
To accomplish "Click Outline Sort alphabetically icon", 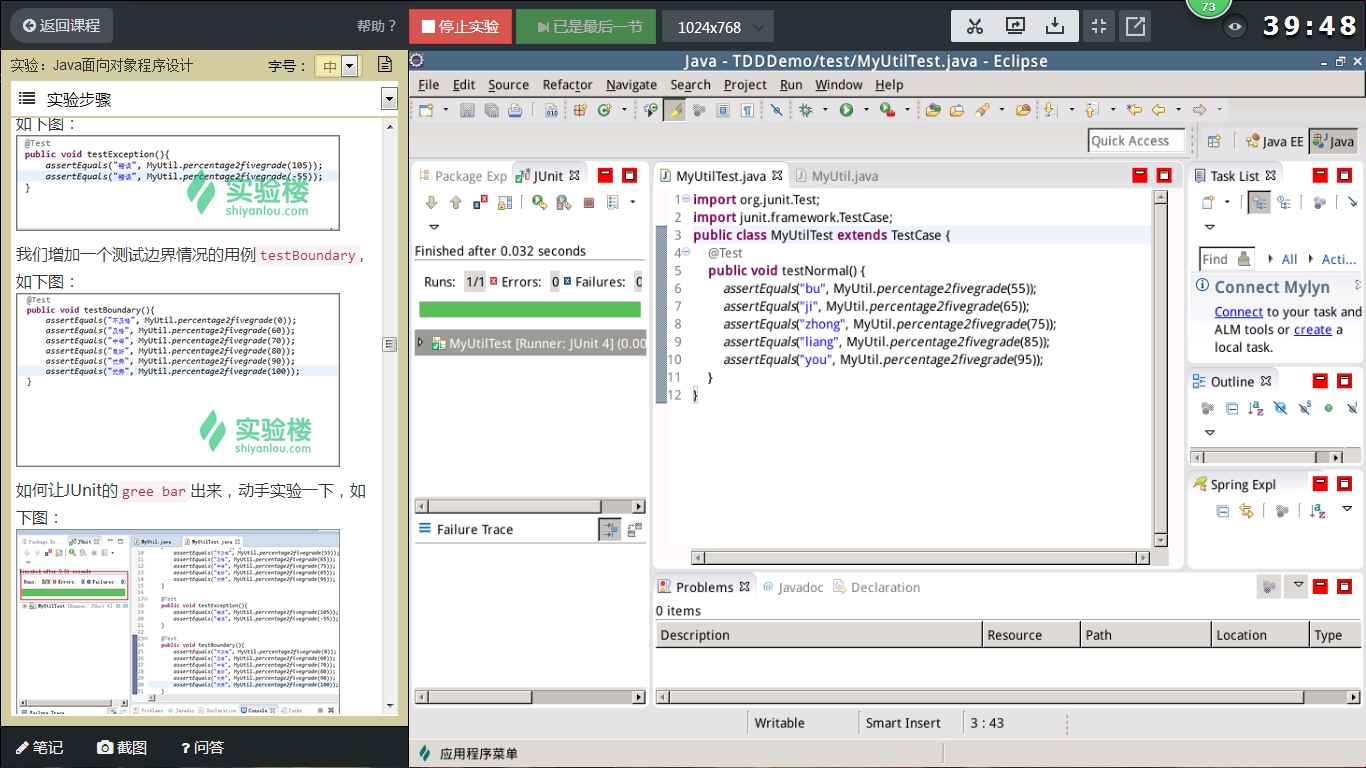I will point(1255,408).
